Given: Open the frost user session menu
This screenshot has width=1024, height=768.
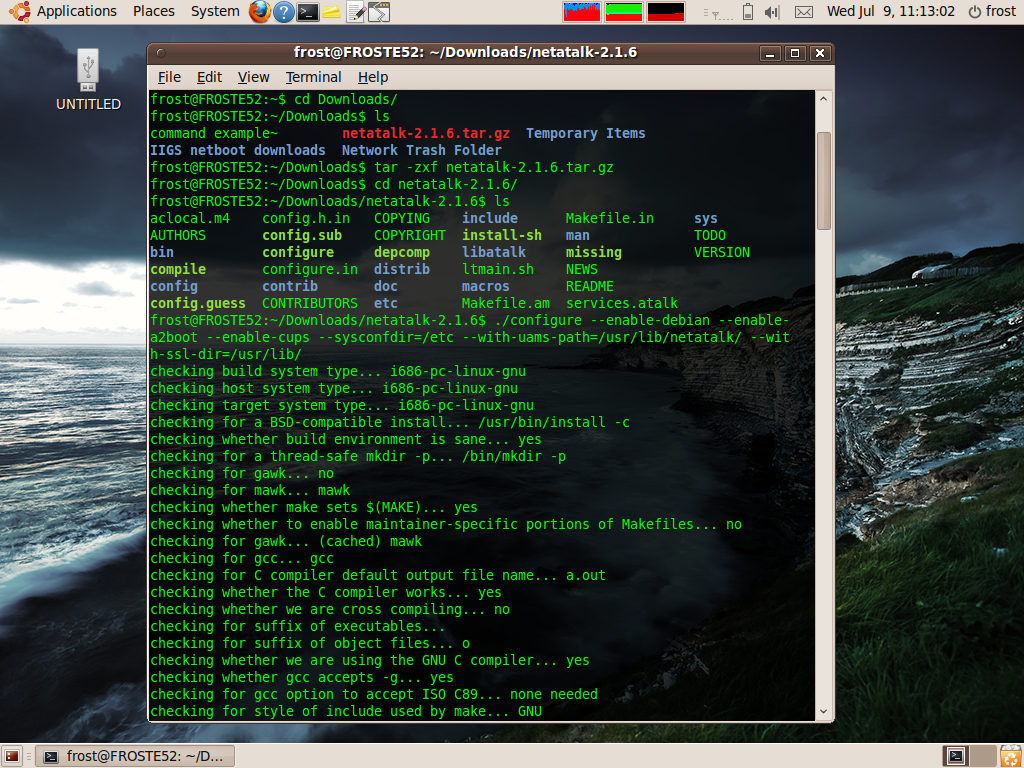Looking at the screenshot, I should click(x=992, y=12).
